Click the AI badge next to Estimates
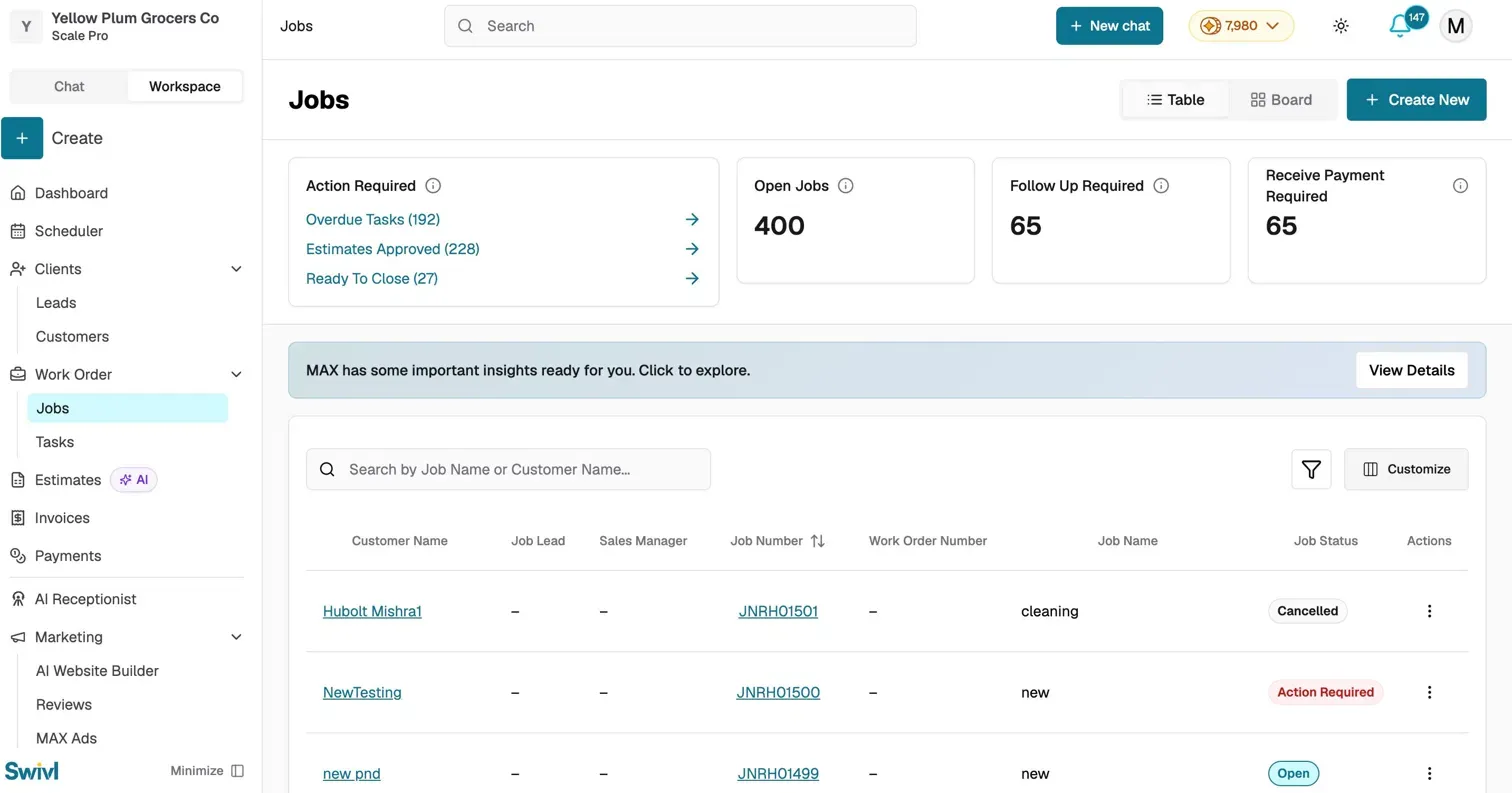 click(x=133, y=480)
